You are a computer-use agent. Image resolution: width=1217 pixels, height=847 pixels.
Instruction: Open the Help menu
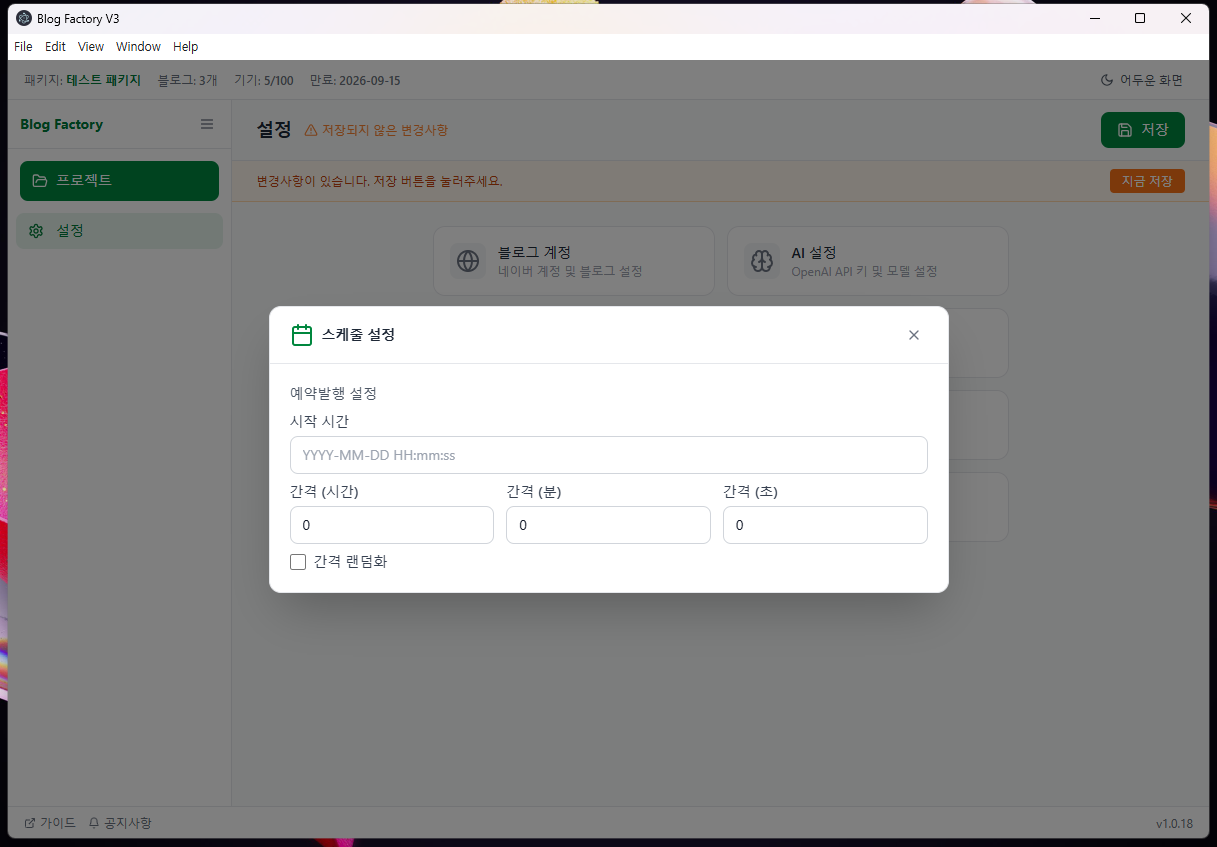pyautogui.click(x=185, y=46)
